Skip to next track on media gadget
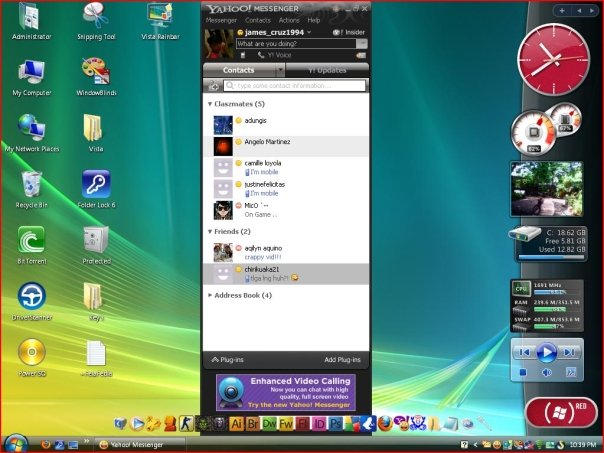Screen dimensions: 604x453 [x=569, y=352]
